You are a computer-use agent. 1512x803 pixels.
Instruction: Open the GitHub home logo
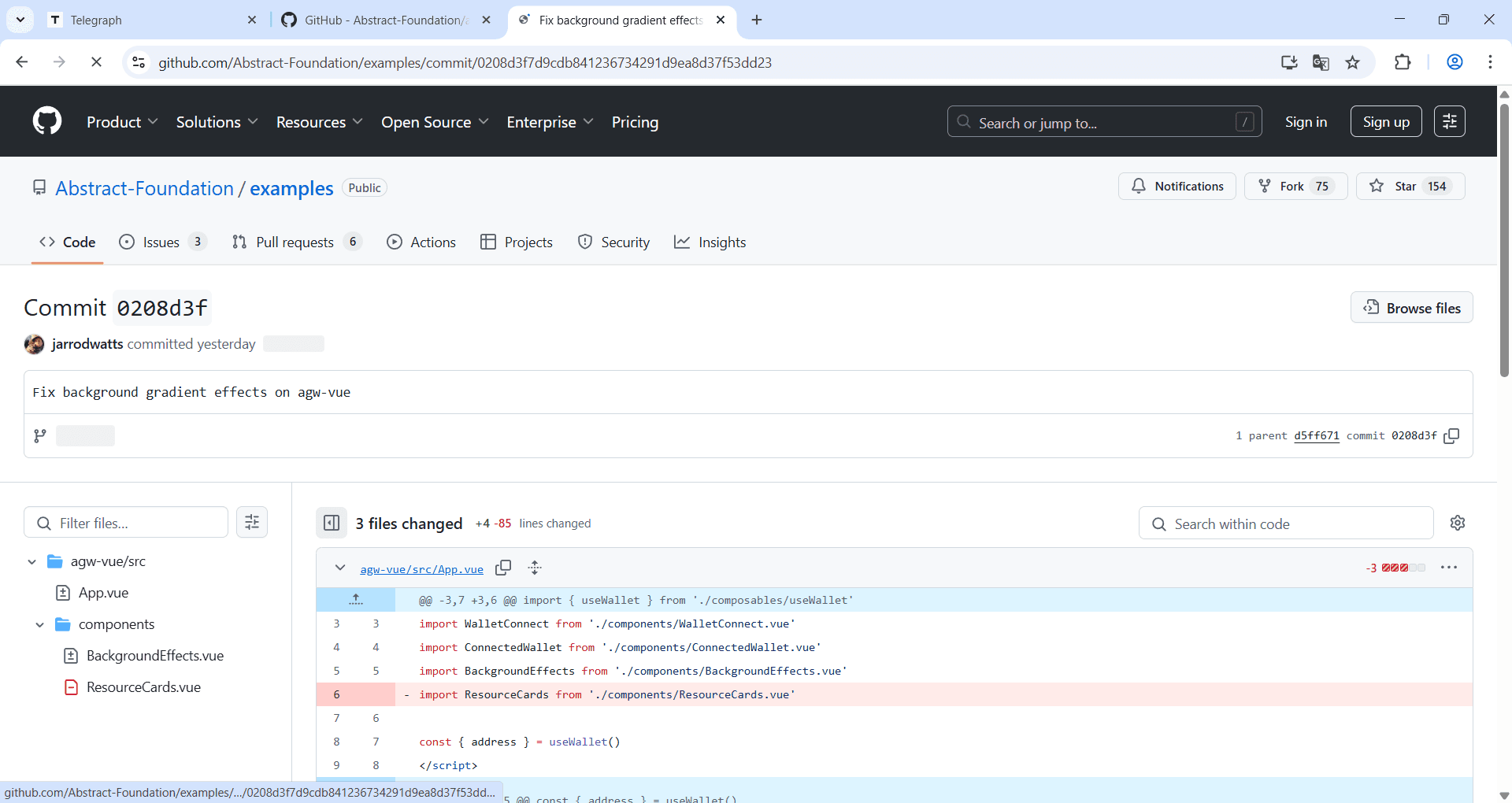click(47, 121)
